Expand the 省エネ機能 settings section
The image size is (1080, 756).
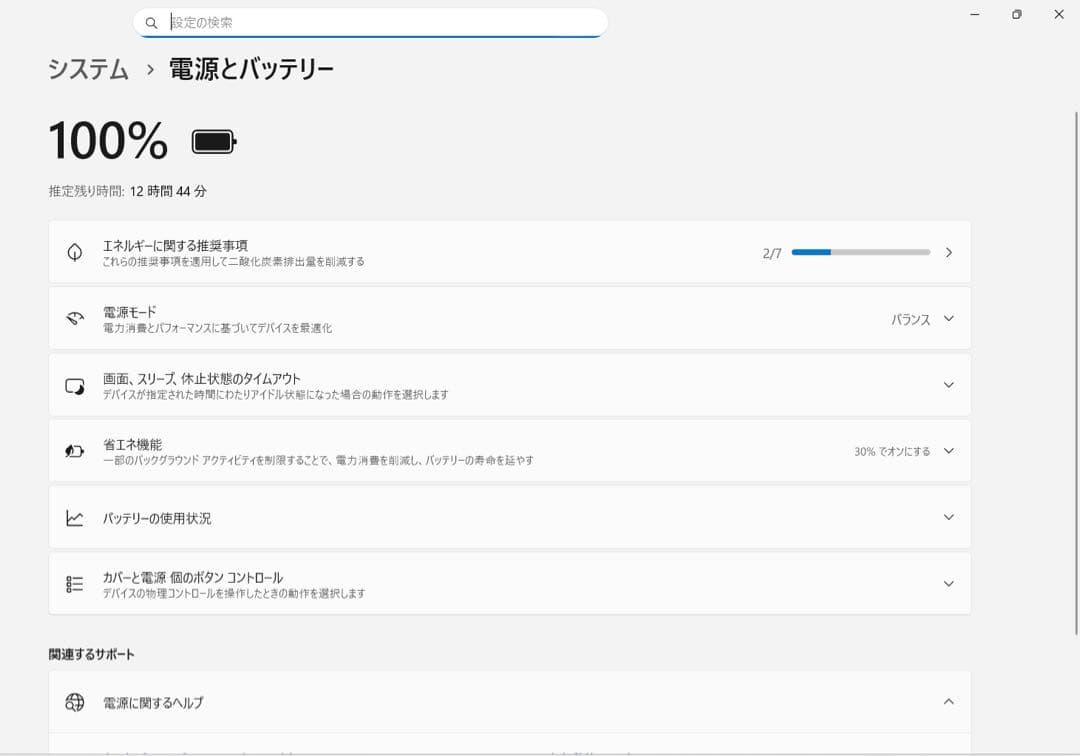click(x=947, y=450)
